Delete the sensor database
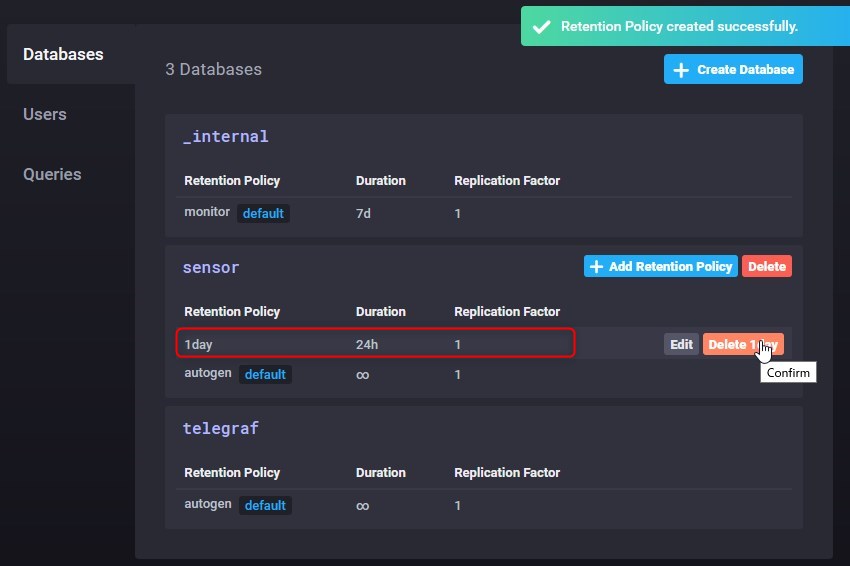 point(766,267)
